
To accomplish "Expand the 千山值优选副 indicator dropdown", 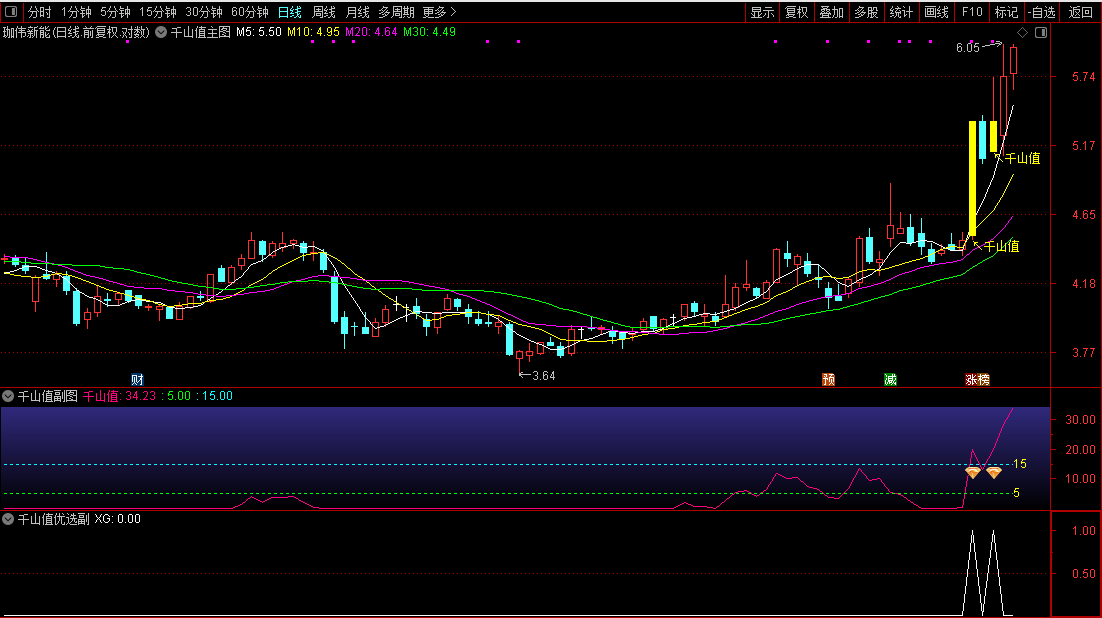I will tap(8, 519).
